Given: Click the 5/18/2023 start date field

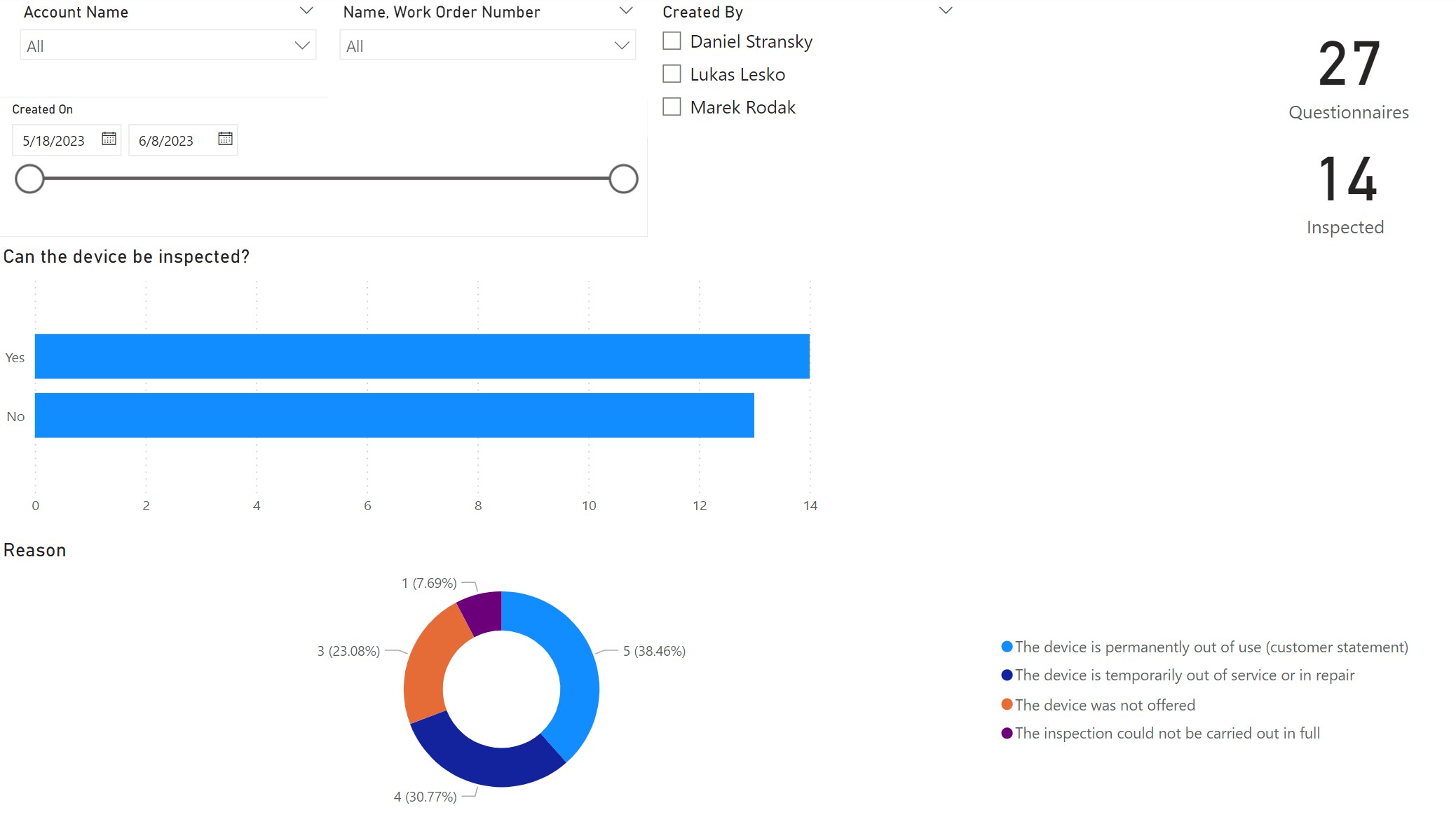Looking at the screenshot, I should (54, 141).
